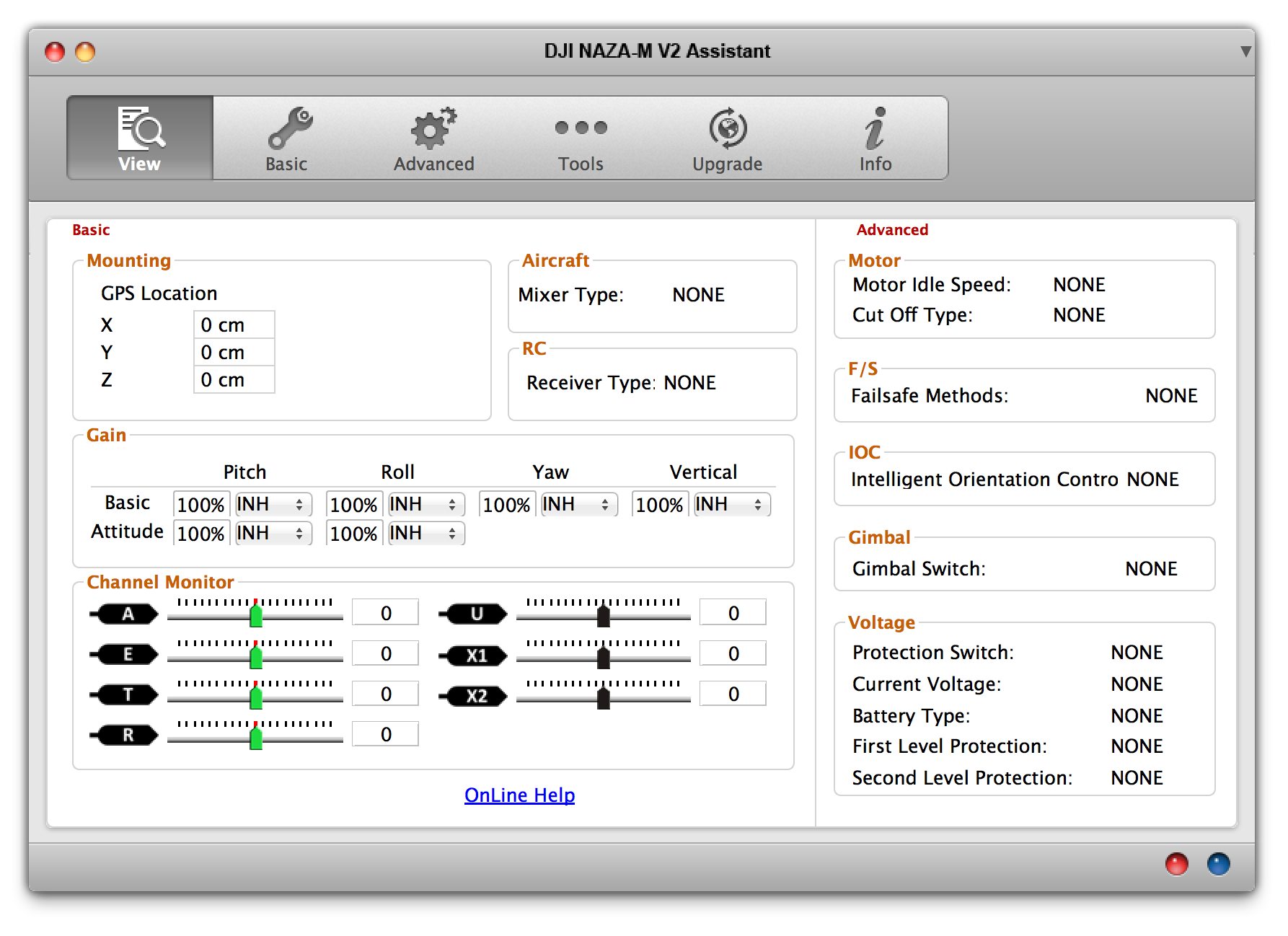This screenshot has width=1288, height=936.
Task: Click the Basic Yaw gain 100% field
Action: pyautogui.click(x=507, y=504)
